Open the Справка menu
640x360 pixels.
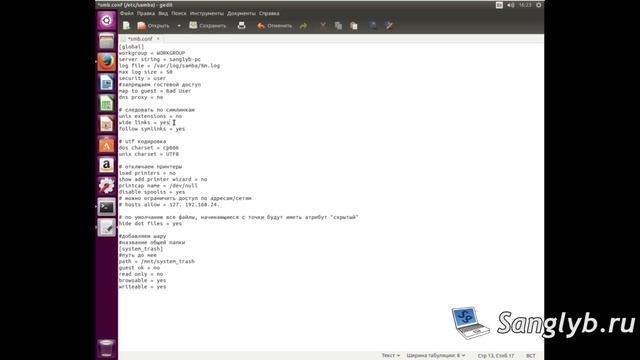[269, 13]
